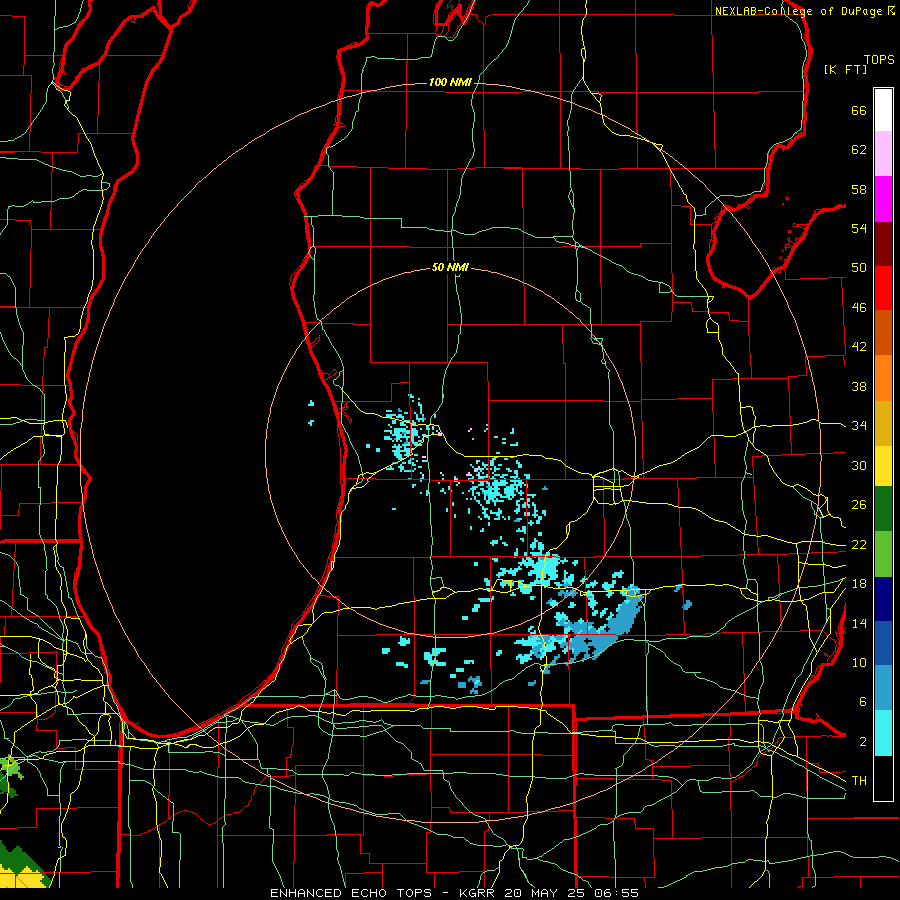Screen dimensions: 900x900
Task: Click the "46" legend value
Action: click(x=859, y=308)
